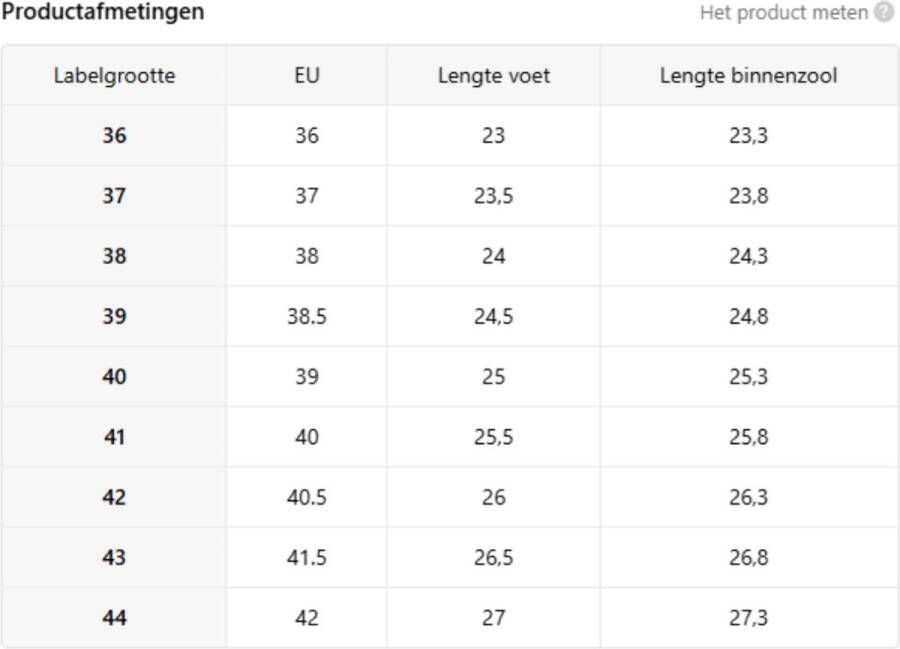Click the Lengte binnenzool column header
This screenshot has width=900, height=649.
tap(748, 76)
